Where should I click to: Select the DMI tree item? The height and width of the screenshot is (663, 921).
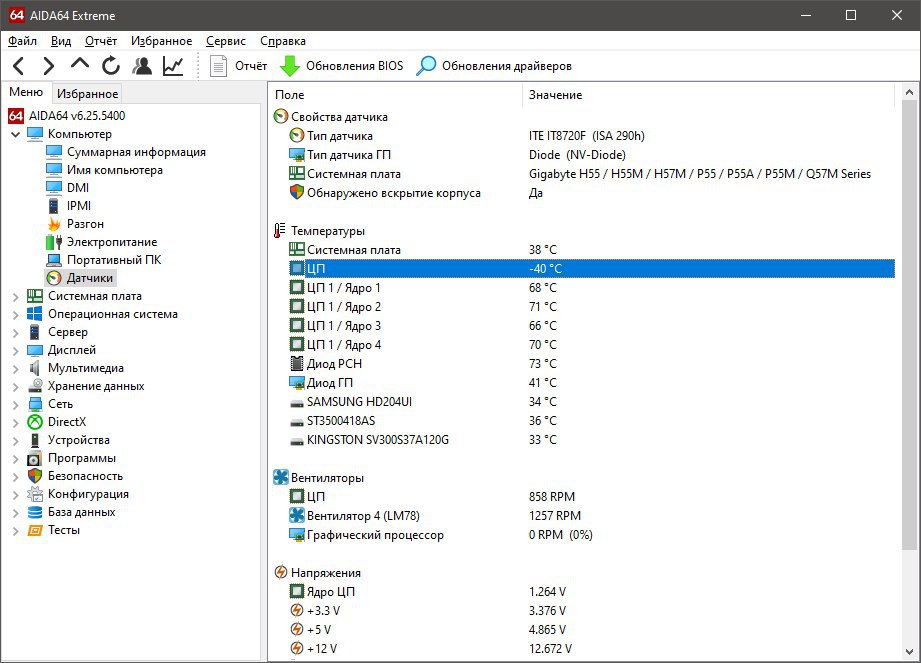(x=78, y=188)
